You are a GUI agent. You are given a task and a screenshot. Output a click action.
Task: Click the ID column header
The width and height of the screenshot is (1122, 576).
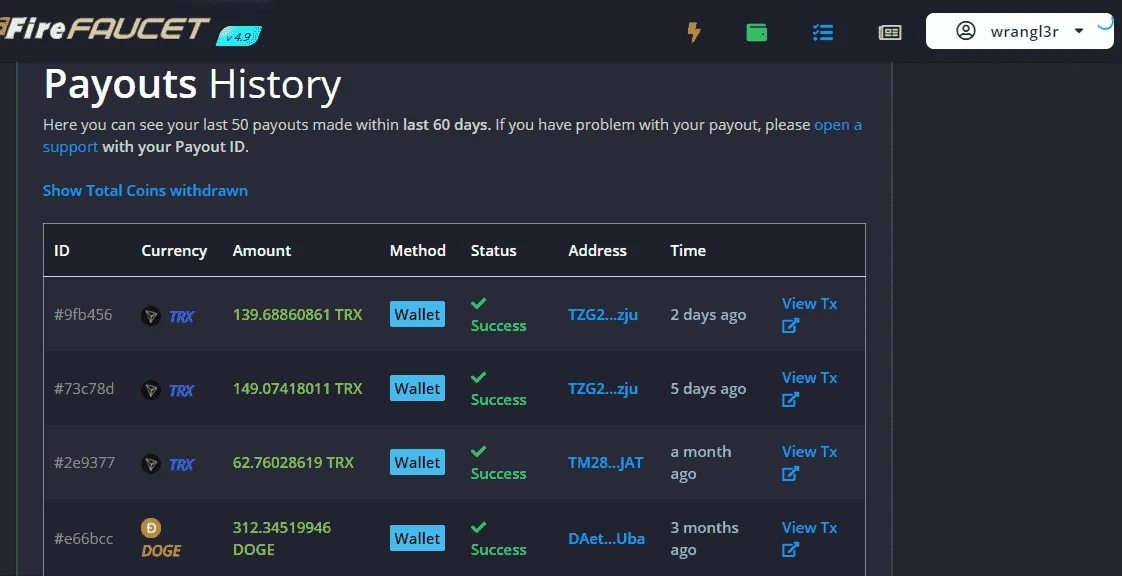pos(62,250)
